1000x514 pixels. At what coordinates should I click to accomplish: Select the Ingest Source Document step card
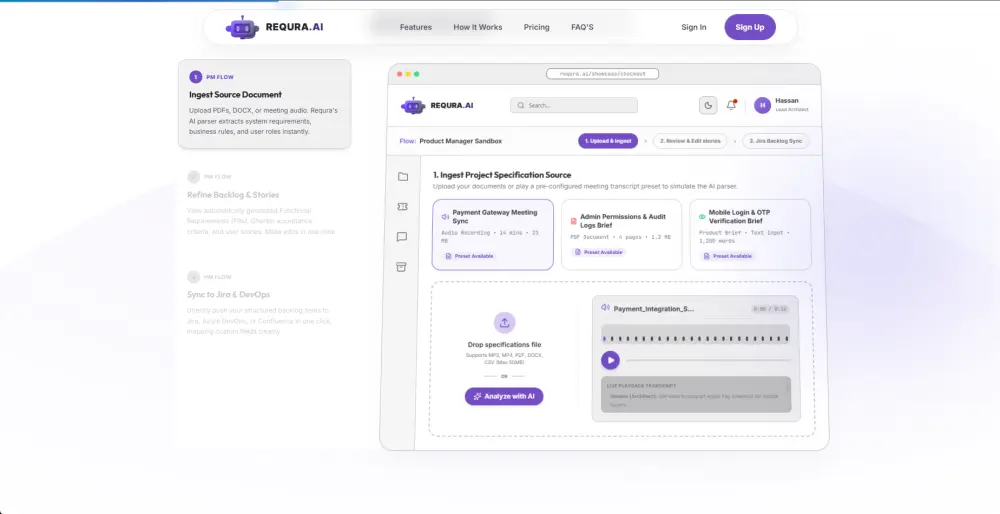pyautogui.click(x=265, y=104)
